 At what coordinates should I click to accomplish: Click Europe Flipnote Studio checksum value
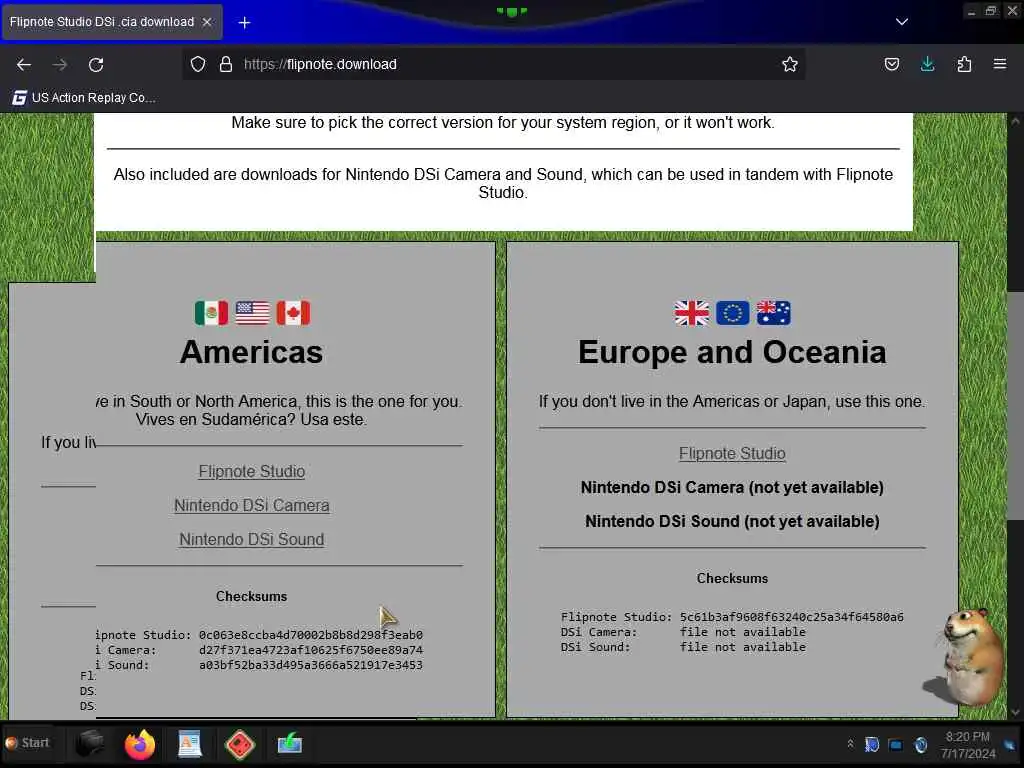coord(792,616)
